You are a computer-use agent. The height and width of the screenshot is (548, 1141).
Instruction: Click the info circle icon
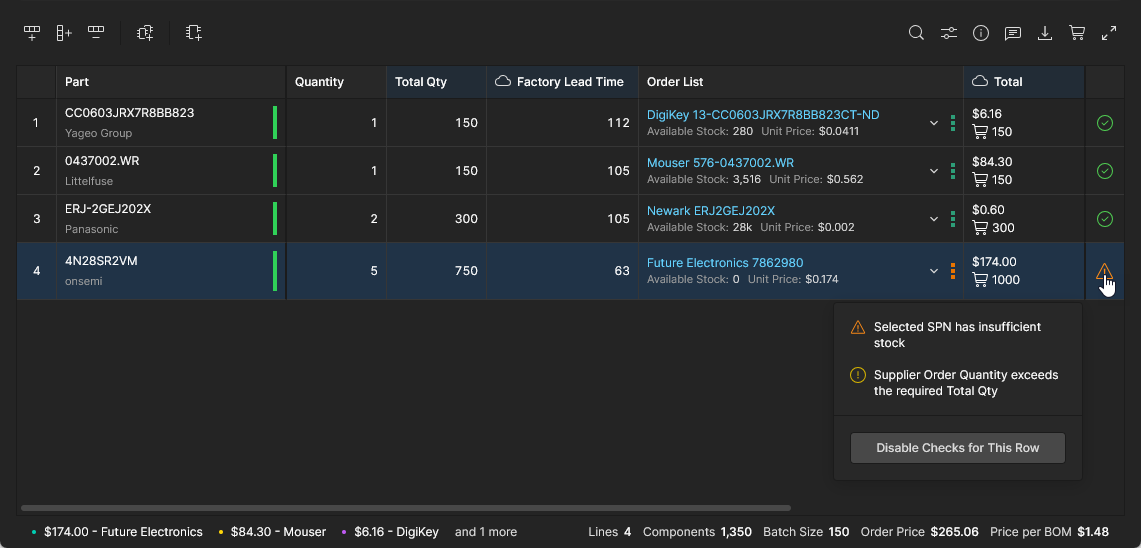(x=981, y=33)
